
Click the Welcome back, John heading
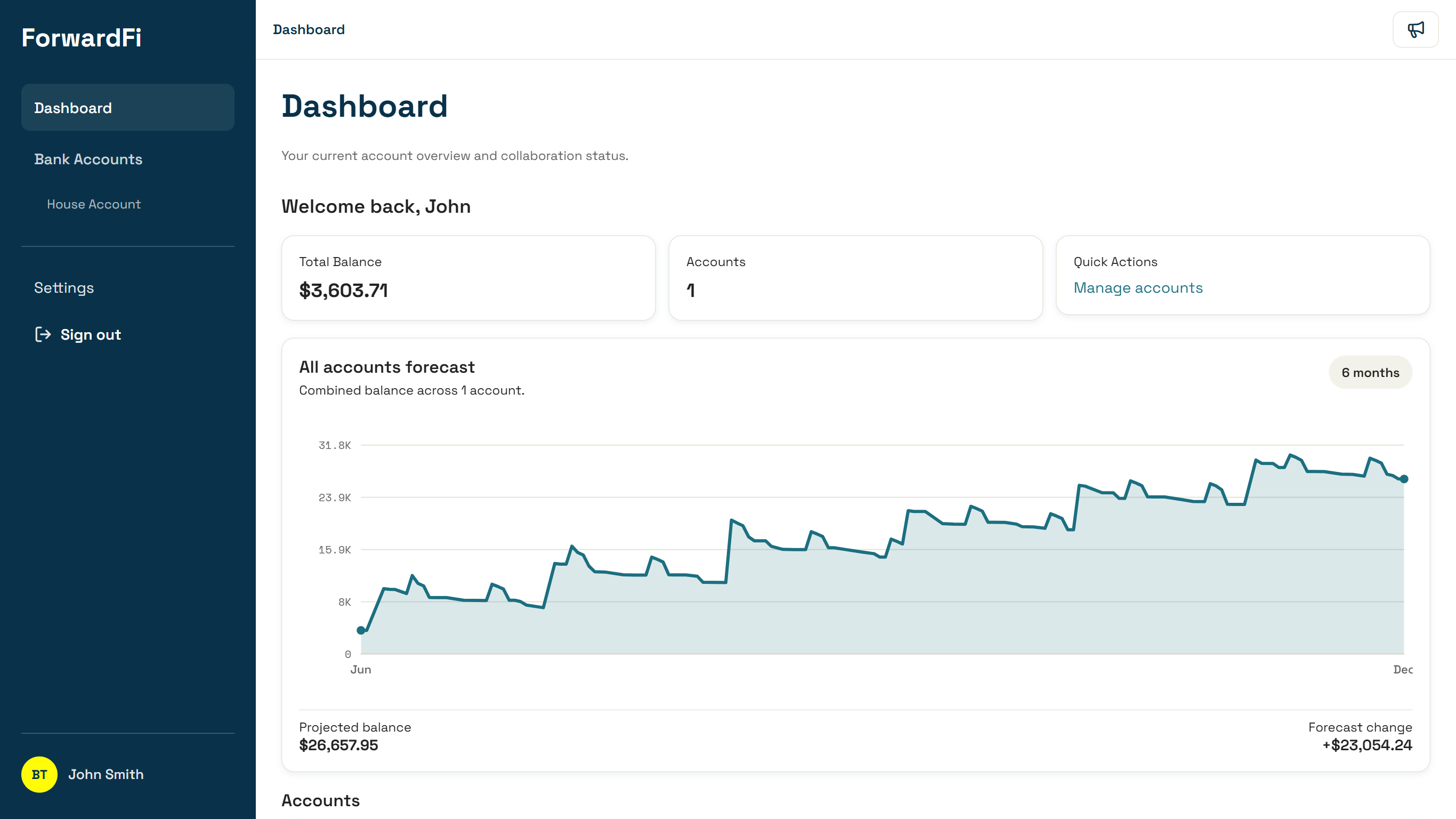[376, 206]
